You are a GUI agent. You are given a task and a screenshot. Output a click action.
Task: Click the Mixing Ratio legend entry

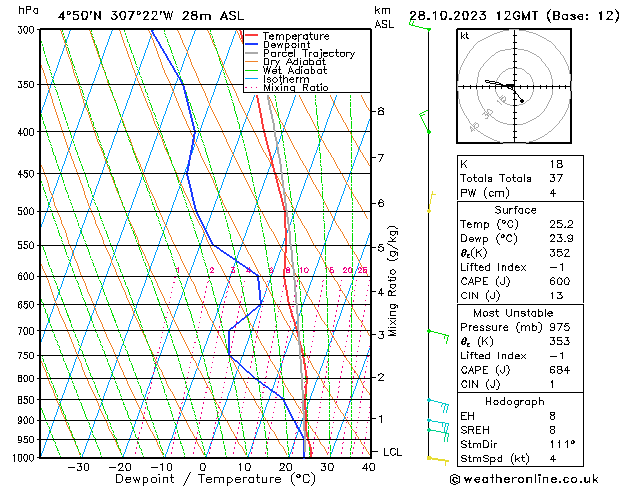click(296, 88)
